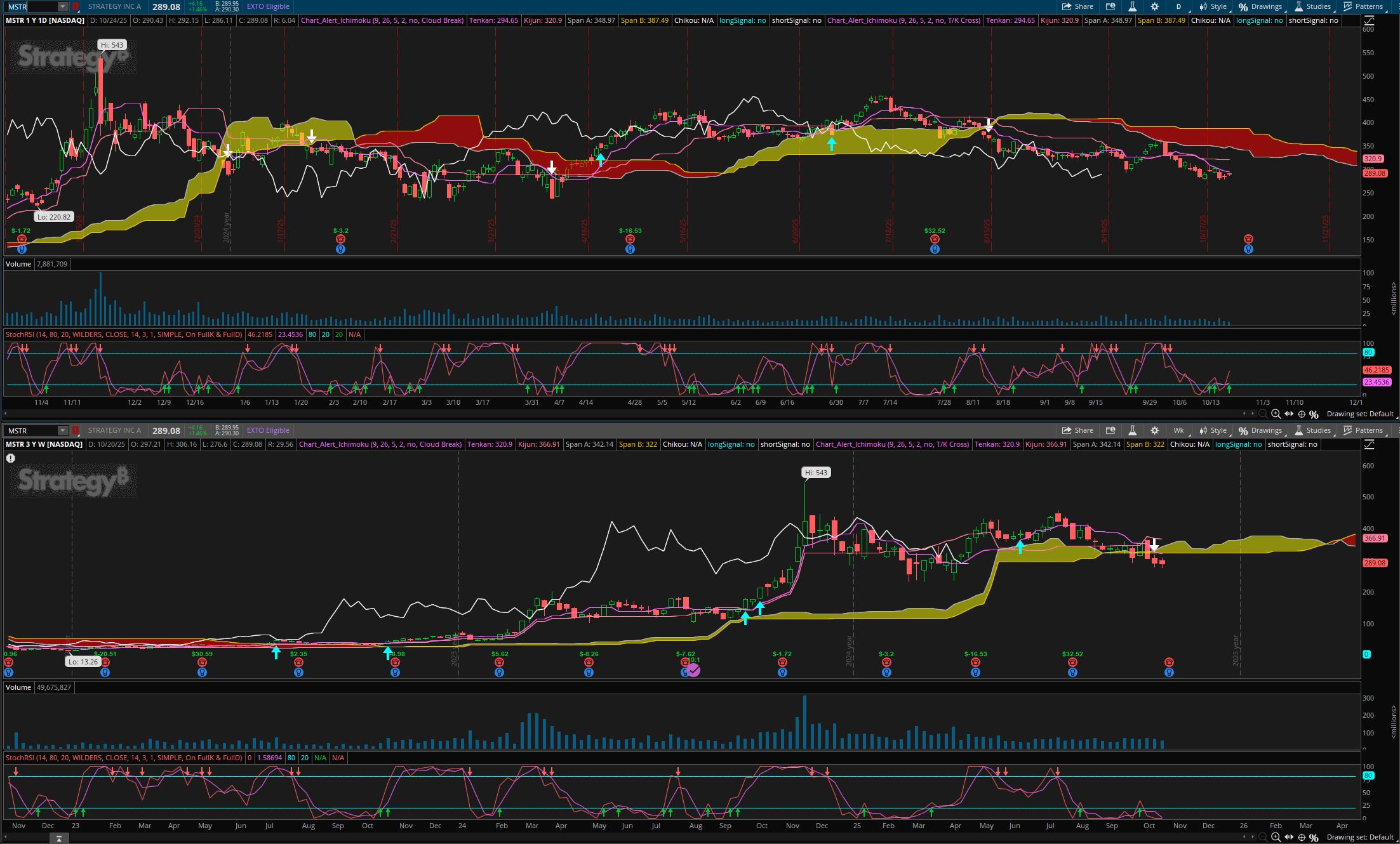1400x844 pixels.
Task: Open the settings gear in top chart
Action: pyautogui.click(x=1154, y=6)
